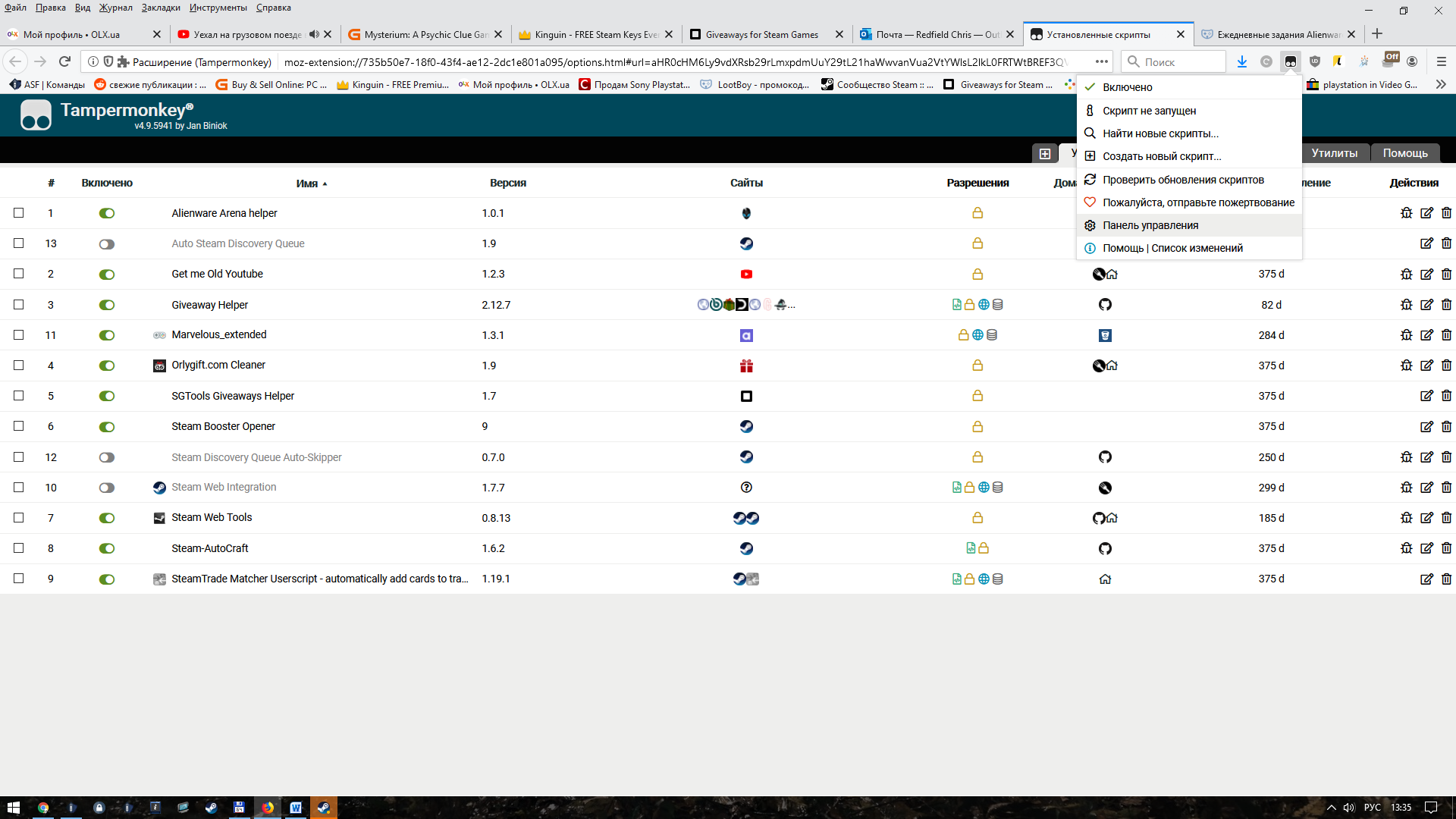Viewport: 1456px width, 819px height.
Task: Edit the SGTools Giveaways Helper script
Action: point(1426,396)
